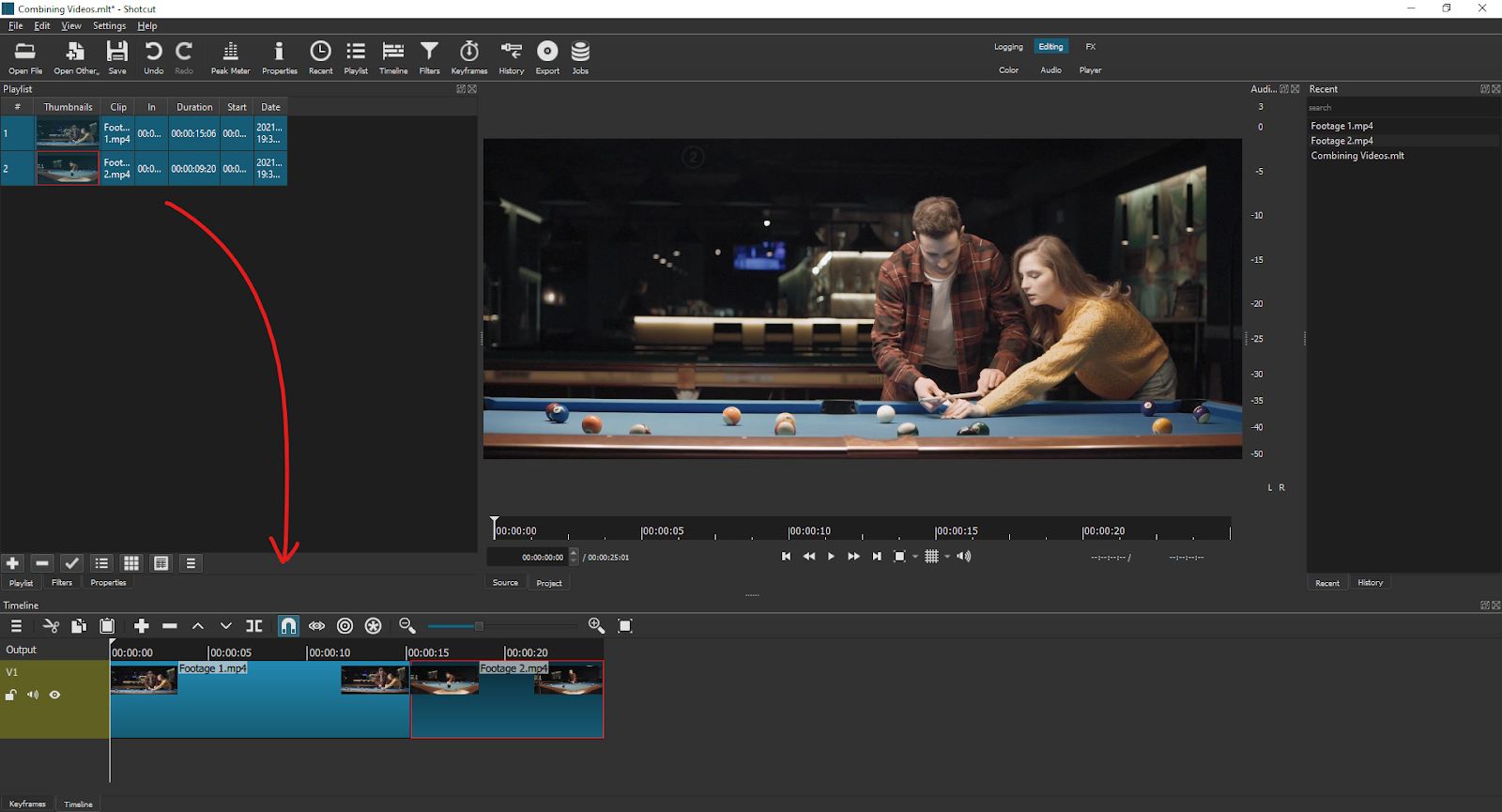Open the timeline hamburger menu

(x=16, y=626)
